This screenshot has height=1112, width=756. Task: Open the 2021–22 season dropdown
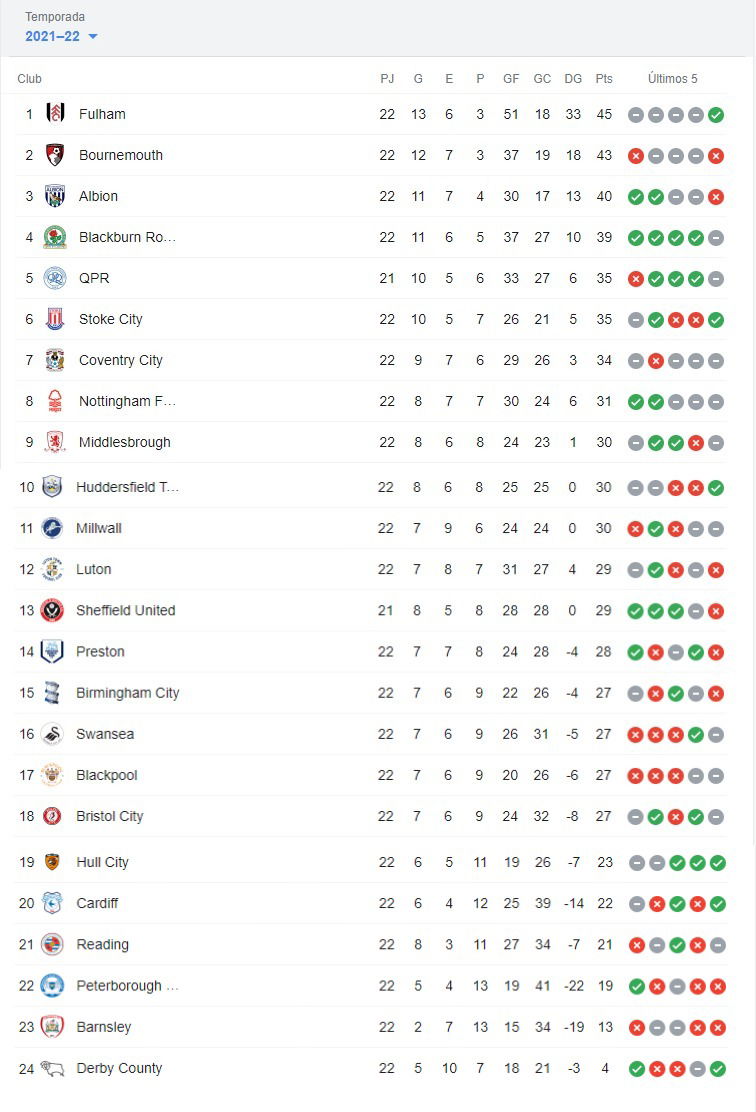(x=61, y=36)
